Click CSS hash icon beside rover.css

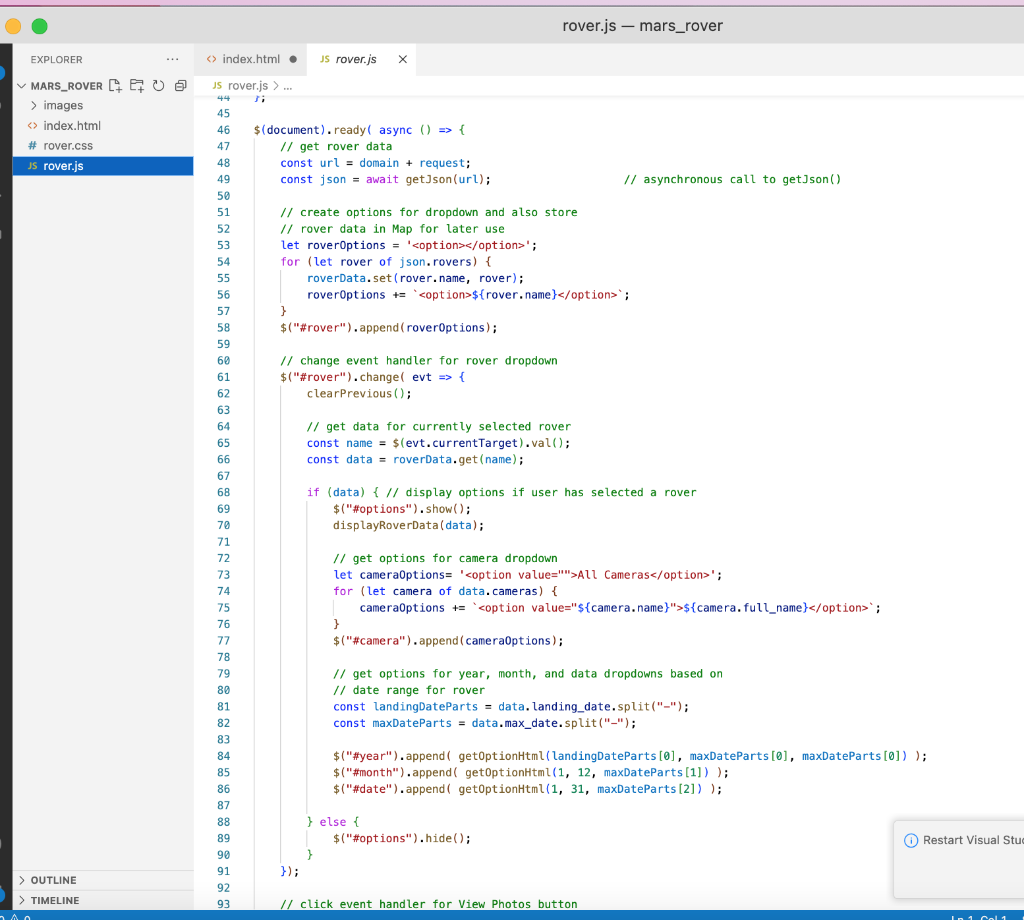[32, 146]
